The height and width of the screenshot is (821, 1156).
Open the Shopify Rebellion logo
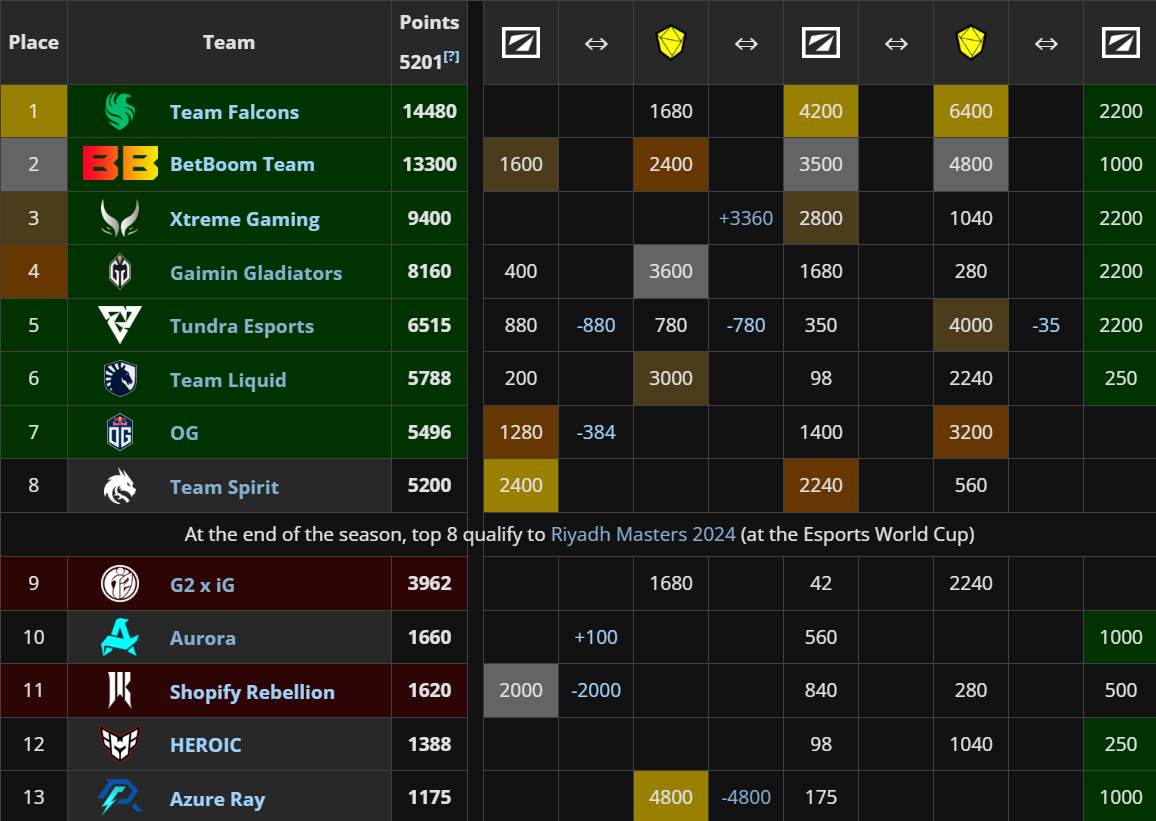click(x=119, y=691)
